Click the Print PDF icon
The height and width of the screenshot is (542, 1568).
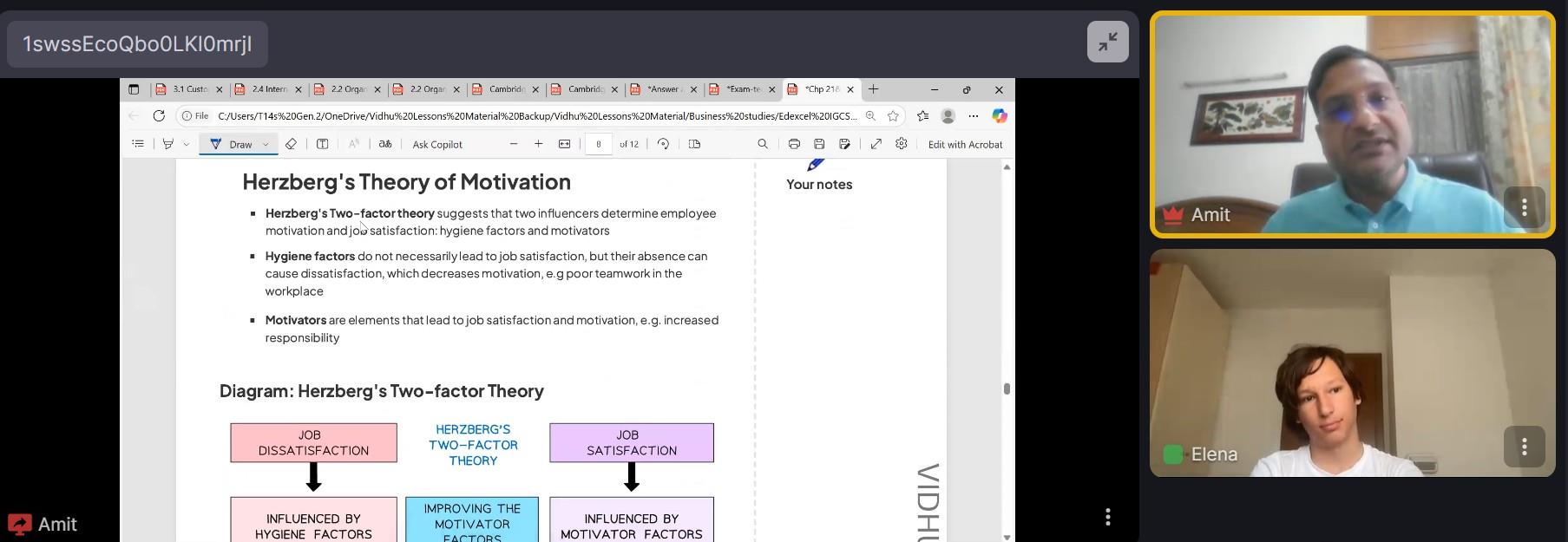793,144
